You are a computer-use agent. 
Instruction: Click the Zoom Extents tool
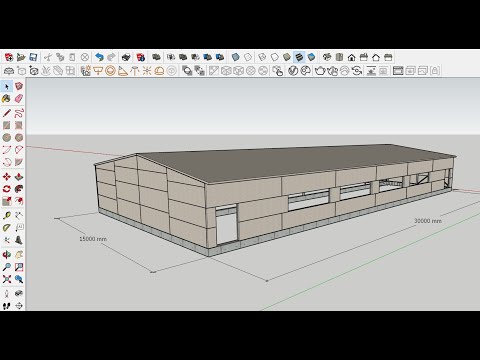[7, 279]
